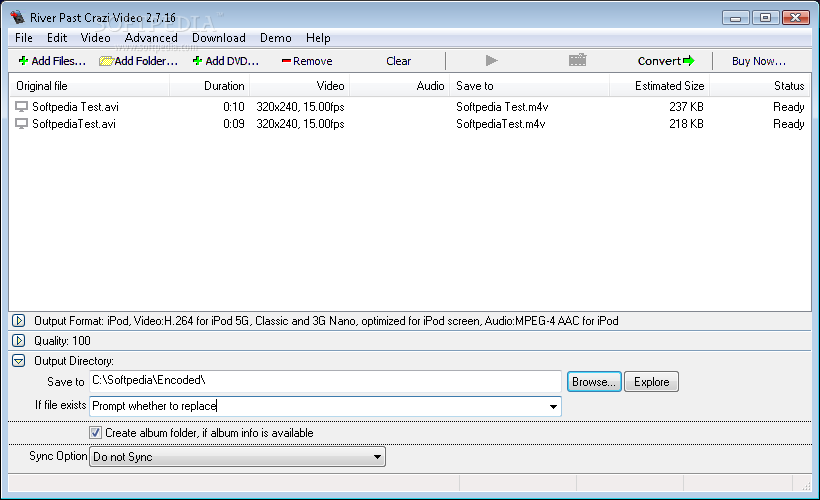Click the Browse button

point(594,382)
